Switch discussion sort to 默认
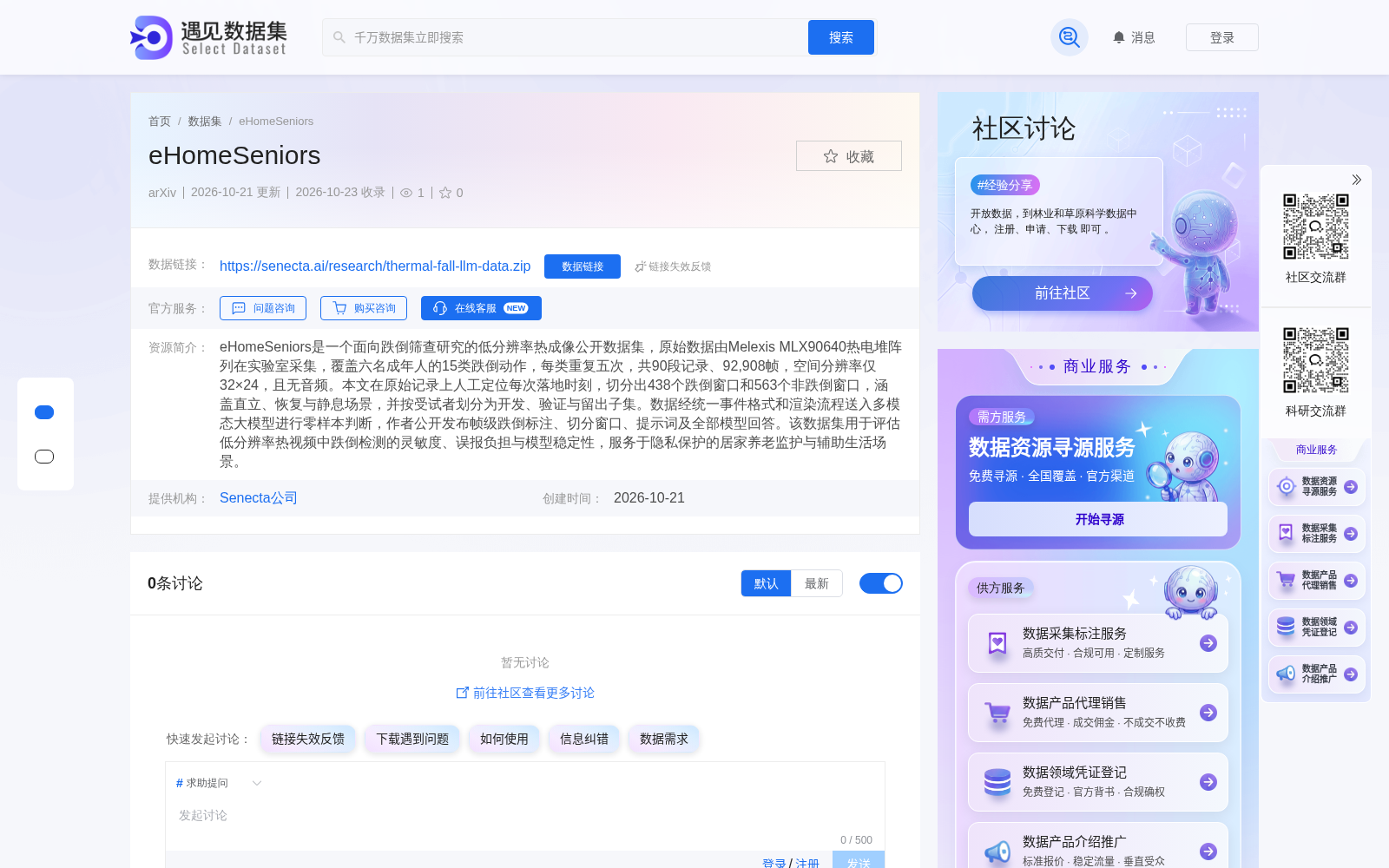The image size is (1389, 868). pyautogui.click(x=766, y=583)
